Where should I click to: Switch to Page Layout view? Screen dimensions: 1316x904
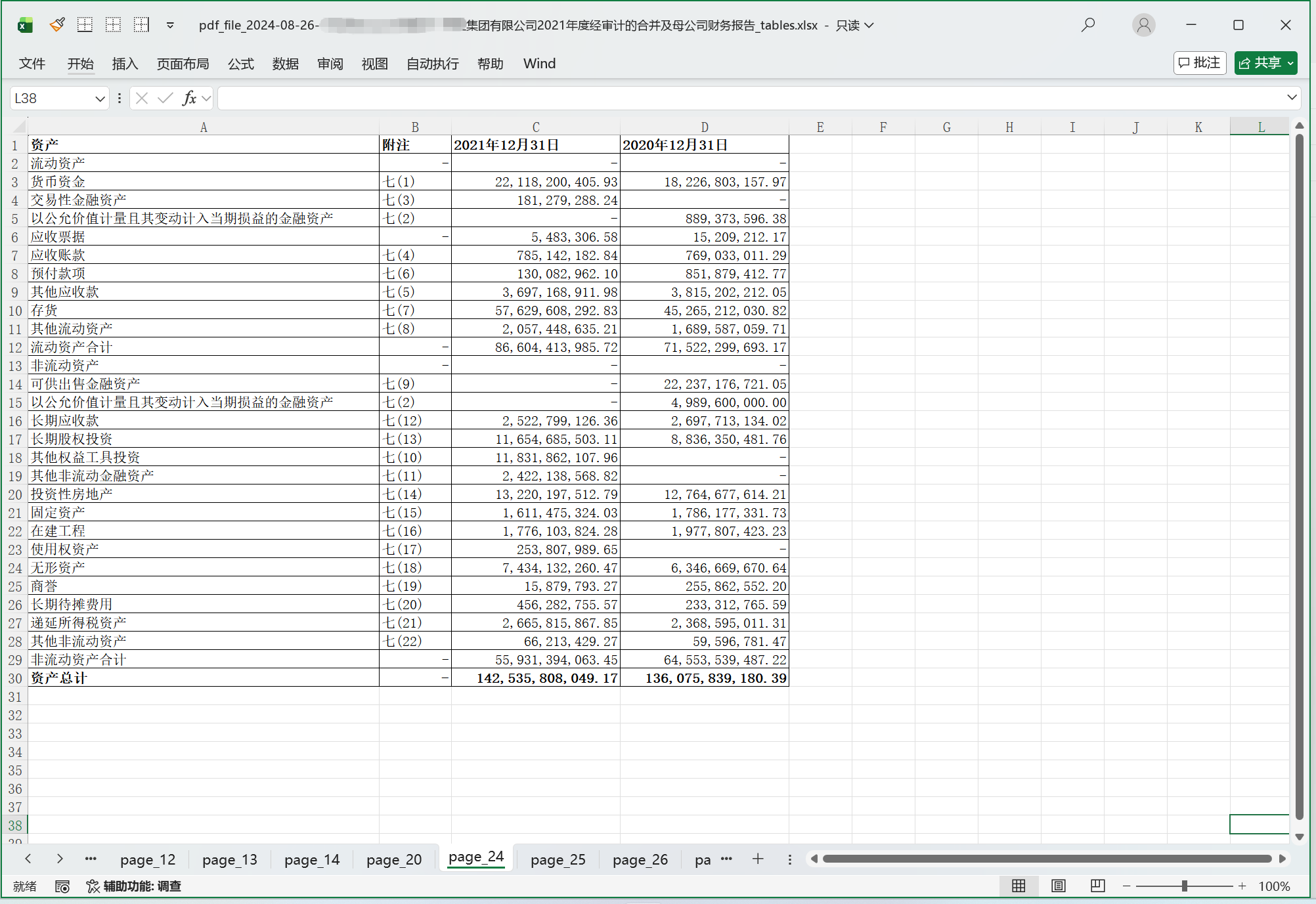pos(1058,886)
